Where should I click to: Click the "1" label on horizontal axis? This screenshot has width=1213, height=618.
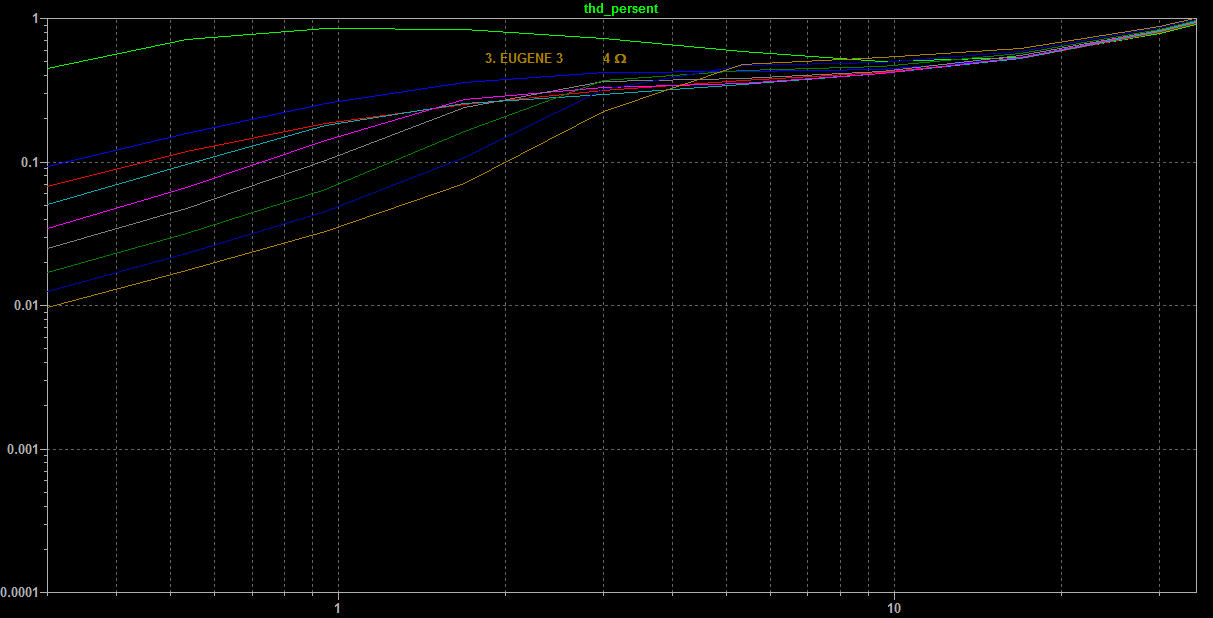coord(338,607)
